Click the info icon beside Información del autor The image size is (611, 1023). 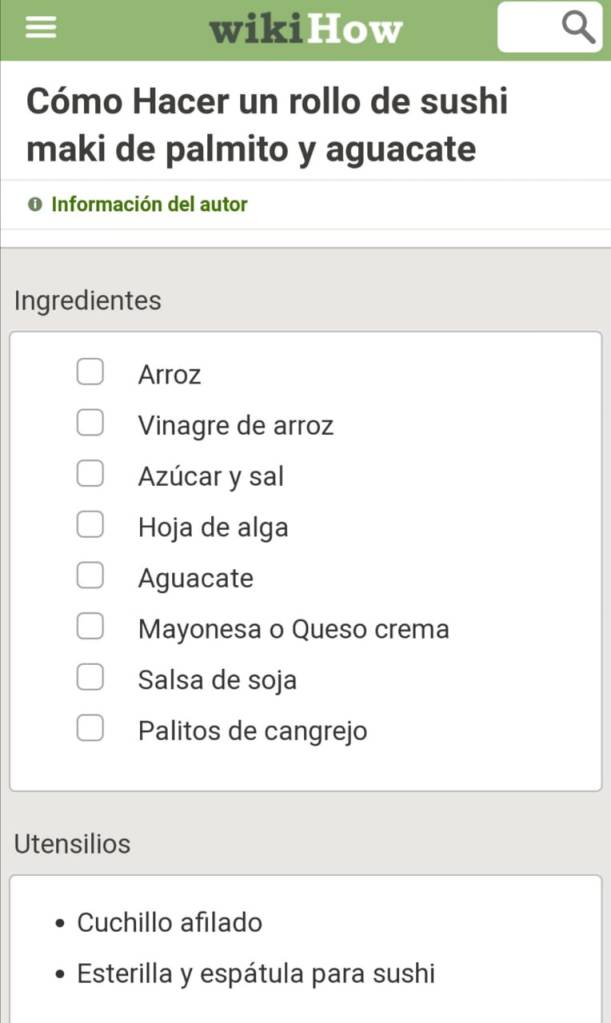click(x=36, y=205)
